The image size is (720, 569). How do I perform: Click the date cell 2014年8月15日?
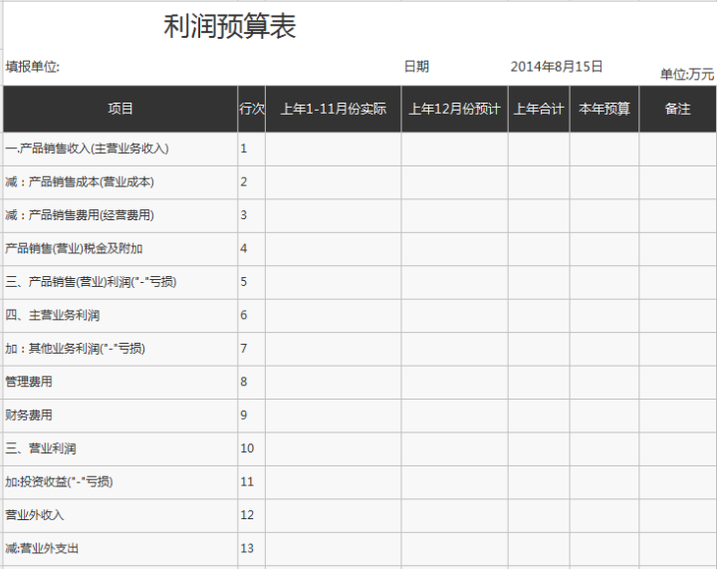[x=557, y=67]
